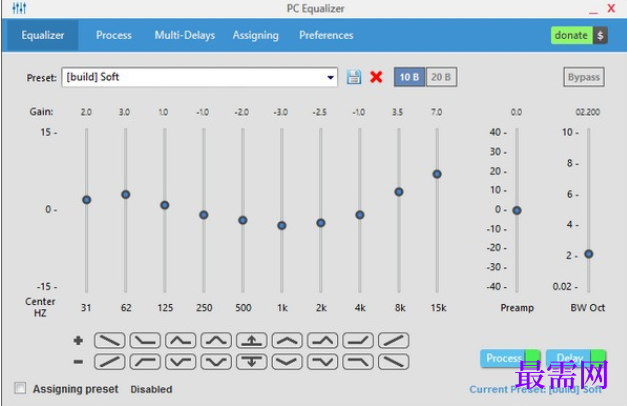This screenshot has height=406, width=627.
Task: Apply the narrow center peak curve in the plus row
Action: tap(216, 340)
